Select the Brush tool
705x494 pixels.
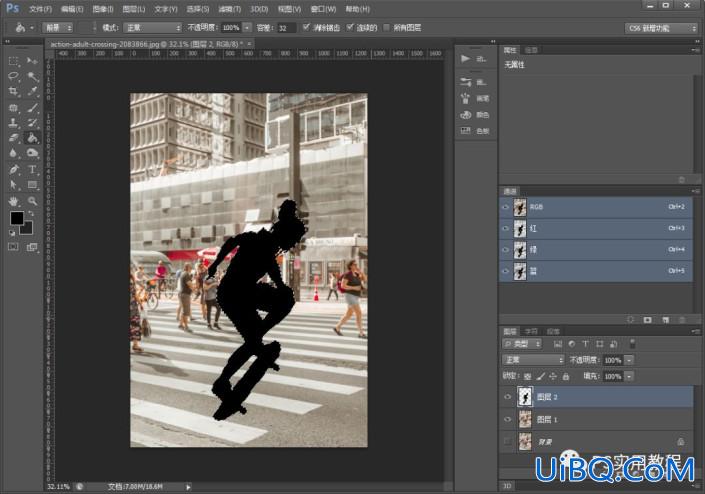[x=32, y=107]
